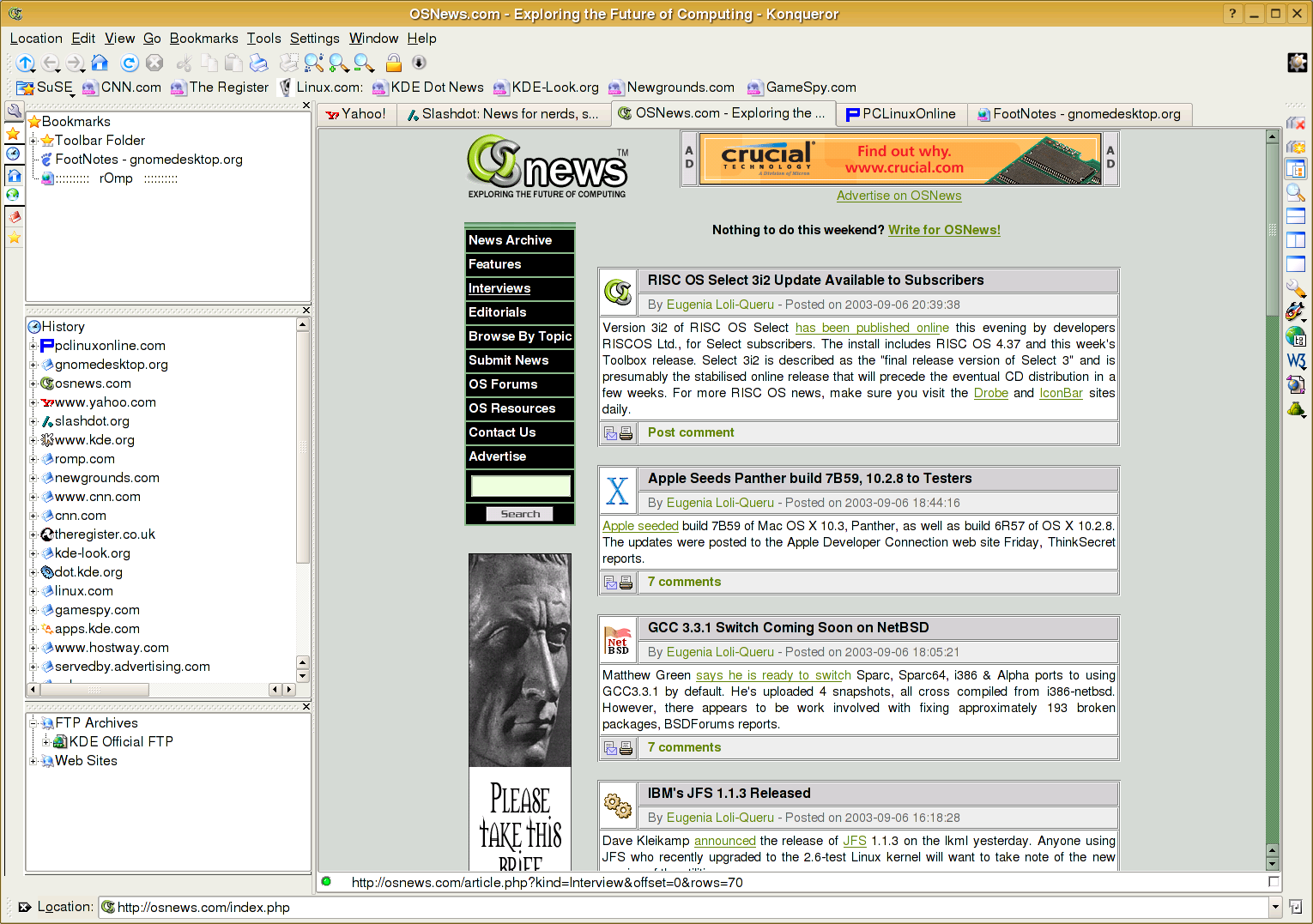Viewport: 1313px width, 924px height.
Task: Click the Write for OSNews! link
Action: 944,230
